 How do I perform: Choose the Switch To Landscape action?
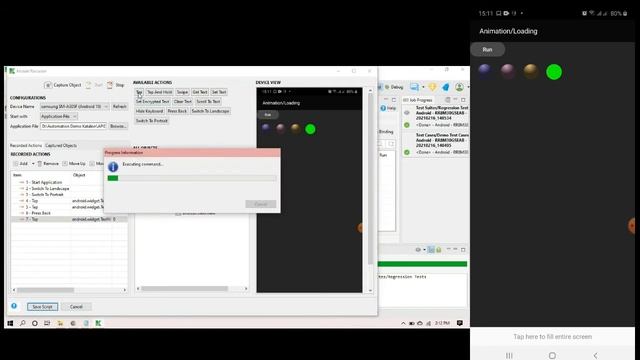(x=211, y=111)
